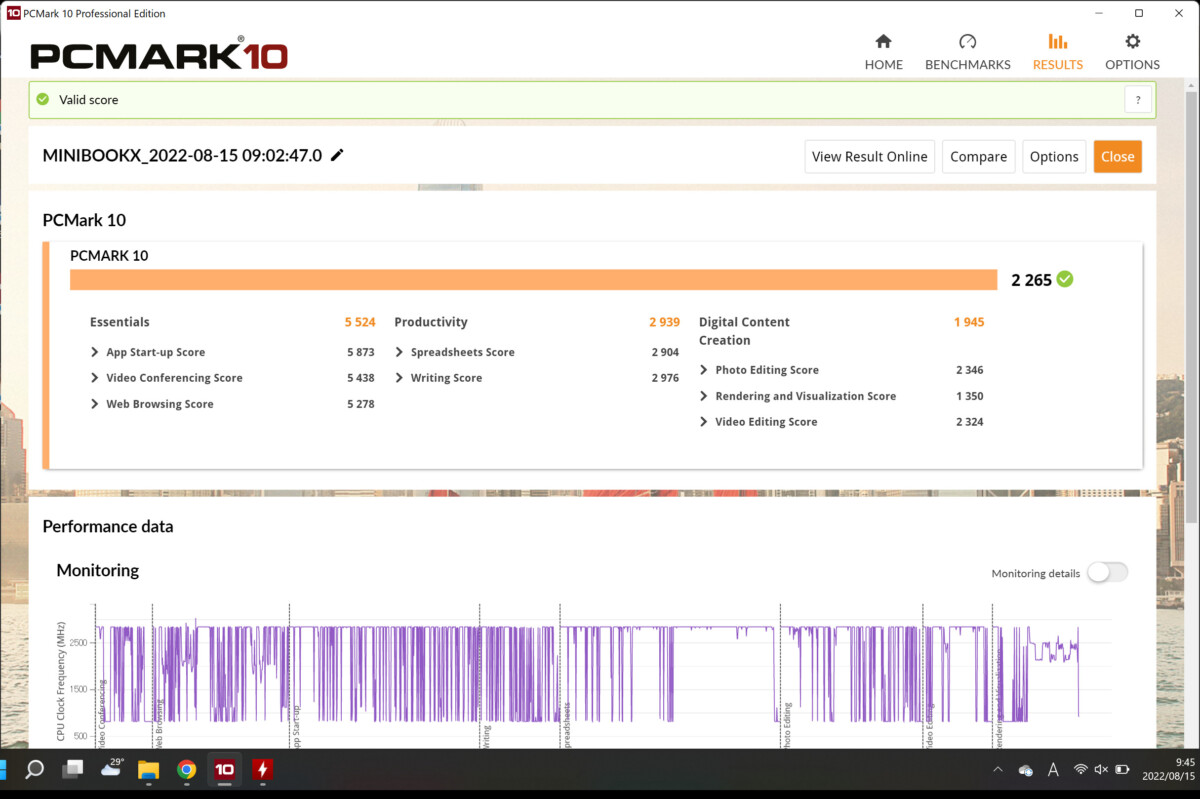Click the green Valid score check icon
Screen dimensions: 1200x799
coord(42,99)
